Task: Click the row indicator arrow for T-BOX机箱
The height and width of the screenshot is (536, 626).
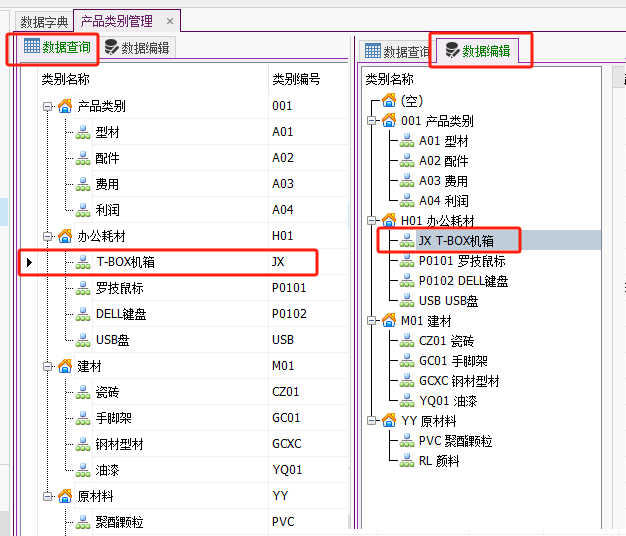Action: [29, 262]
